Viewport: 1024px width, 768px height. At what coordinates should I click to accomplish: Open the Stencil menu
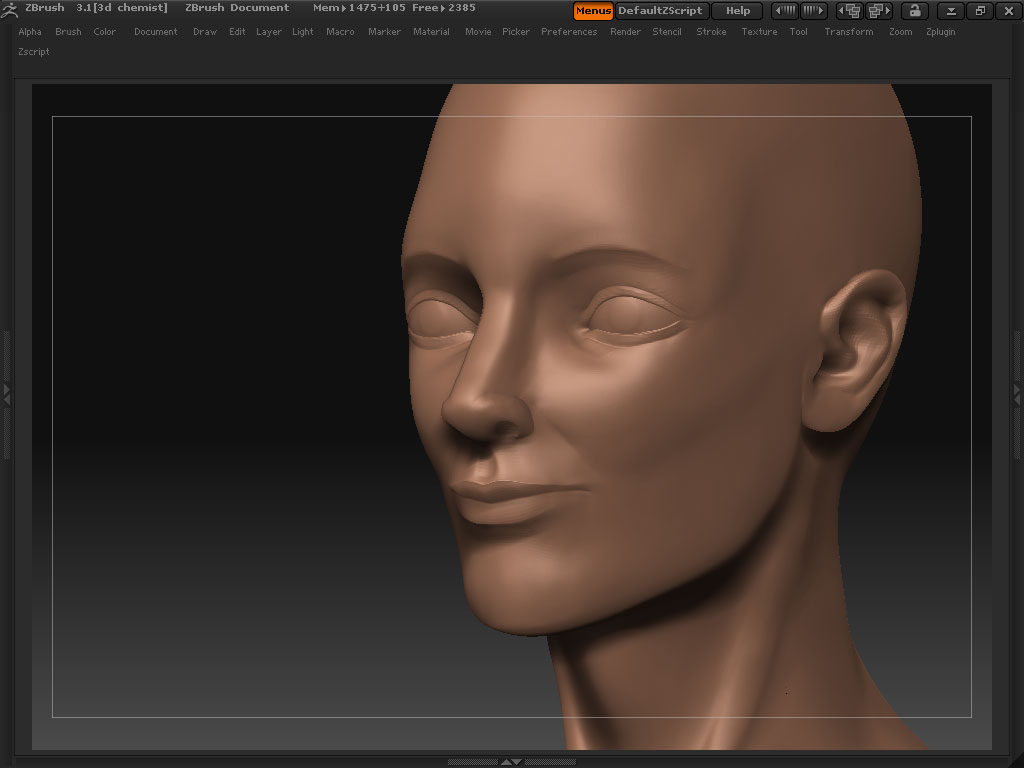[667, 31]
